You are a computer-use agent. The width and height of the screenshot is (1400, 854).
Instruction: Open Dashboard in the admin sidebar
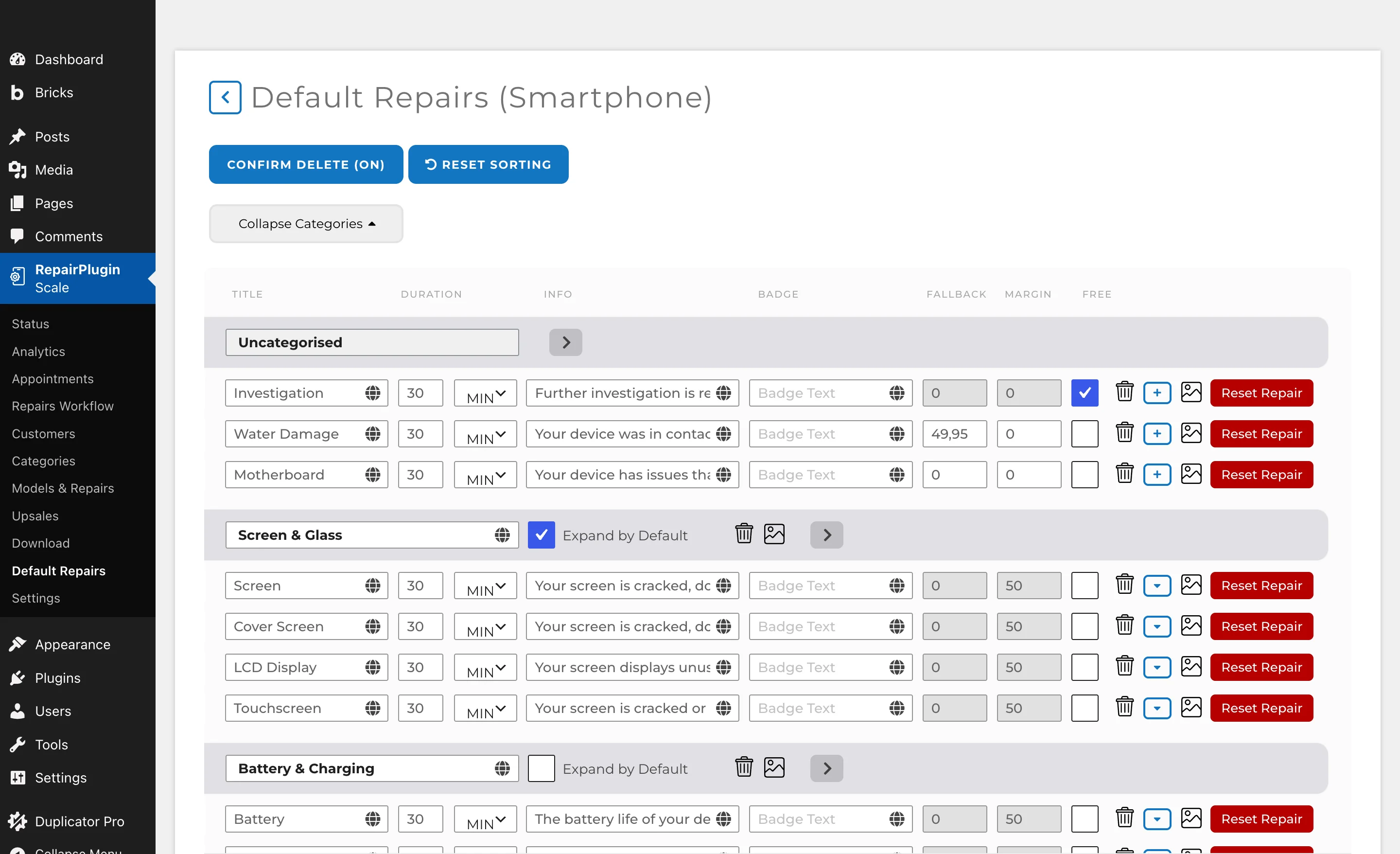[x=69, y=59]
